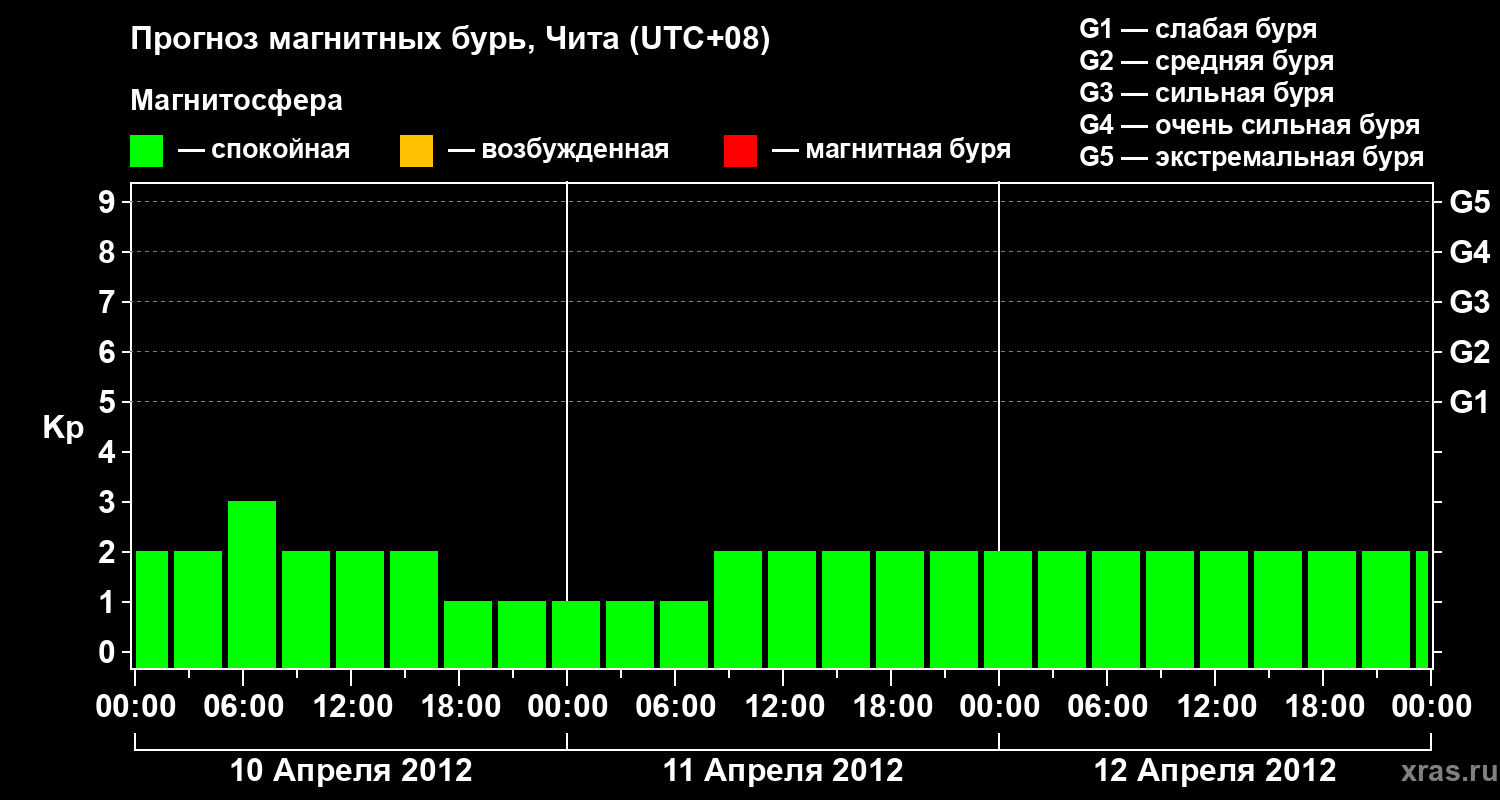This screenshot has height=800, width=1500.
Task: Select the "G4 — очень сильная буря" line
Action: tap(1249, 125)
